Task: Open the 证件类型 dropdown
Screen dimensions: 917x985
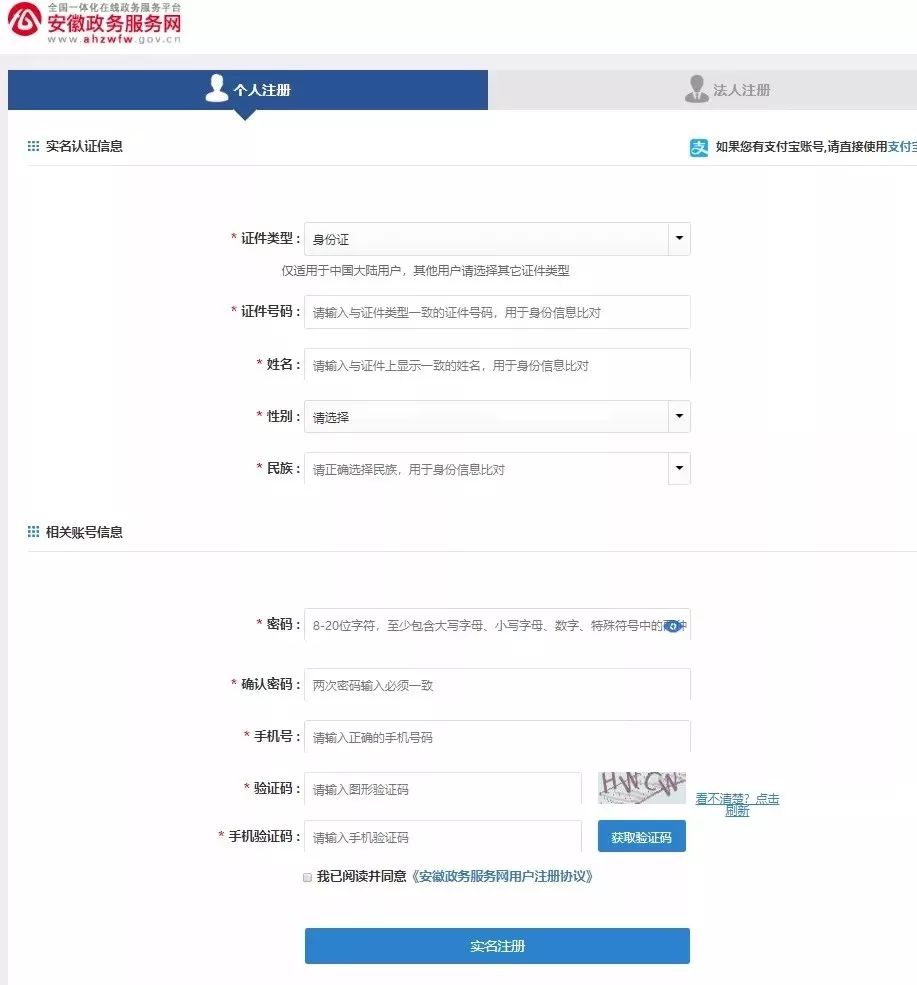Action: (x=679, y=239)
